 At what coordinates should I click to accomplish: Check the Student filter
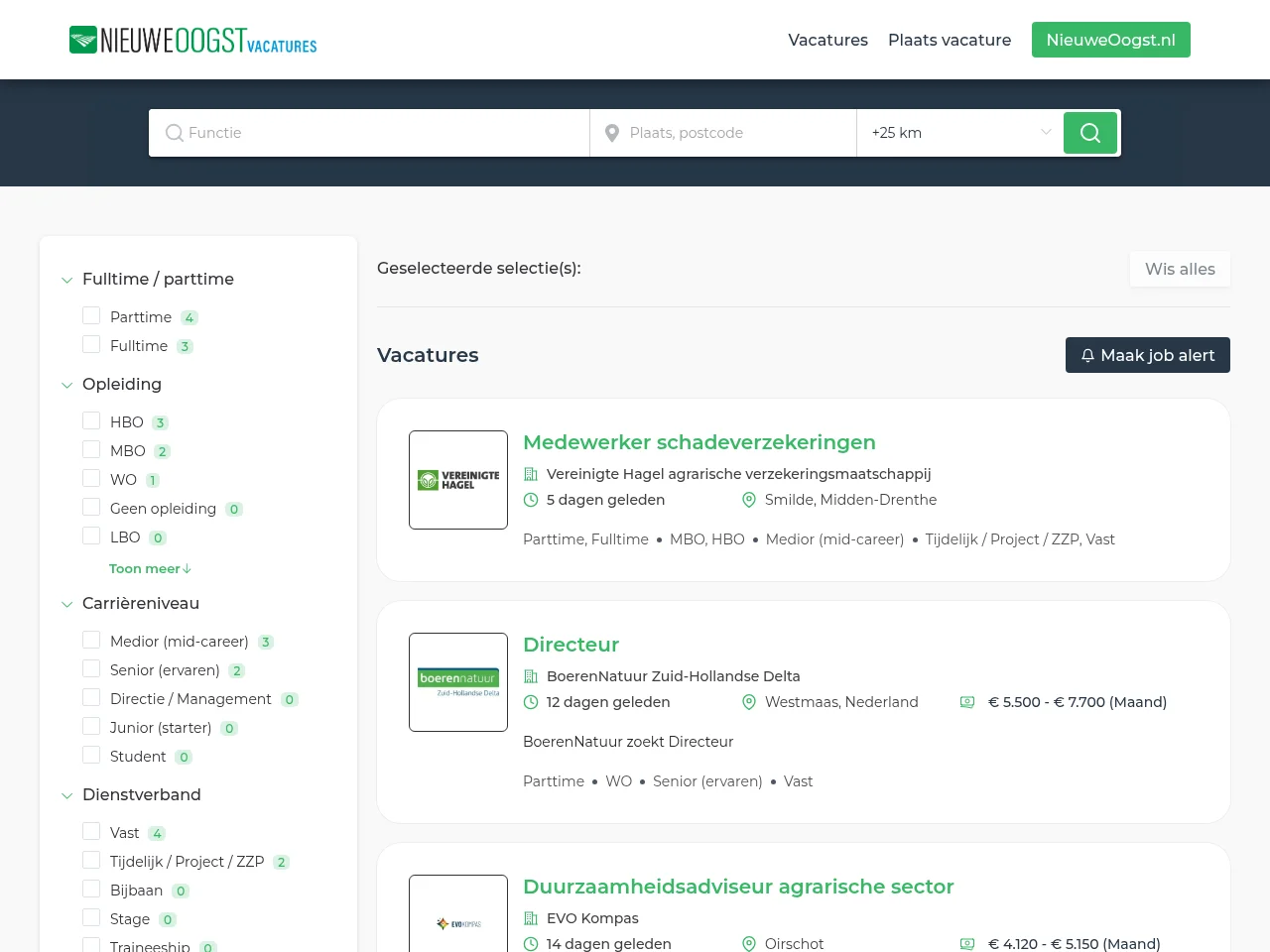91,755
